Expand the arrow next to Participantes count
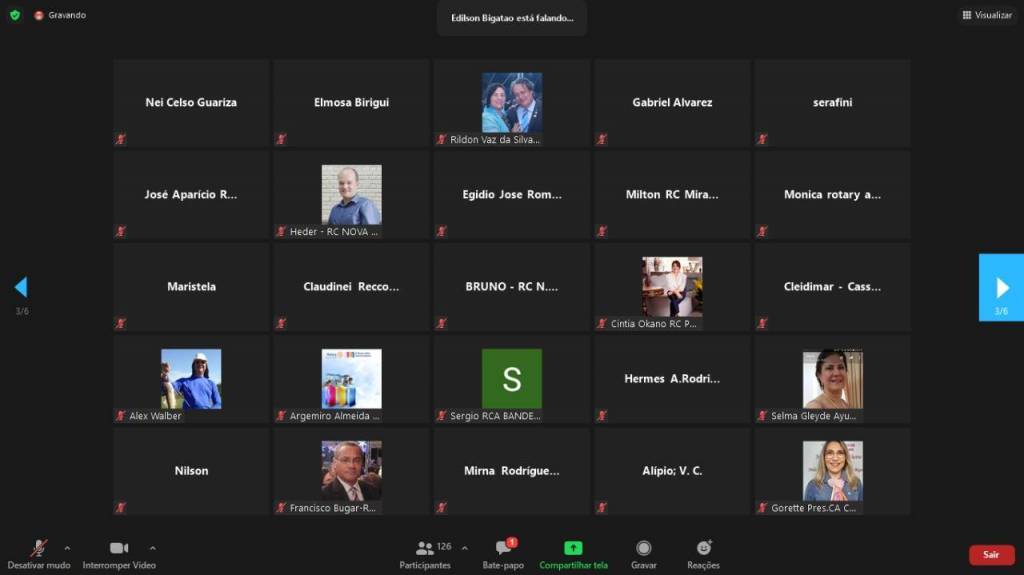 click(464, 548)
